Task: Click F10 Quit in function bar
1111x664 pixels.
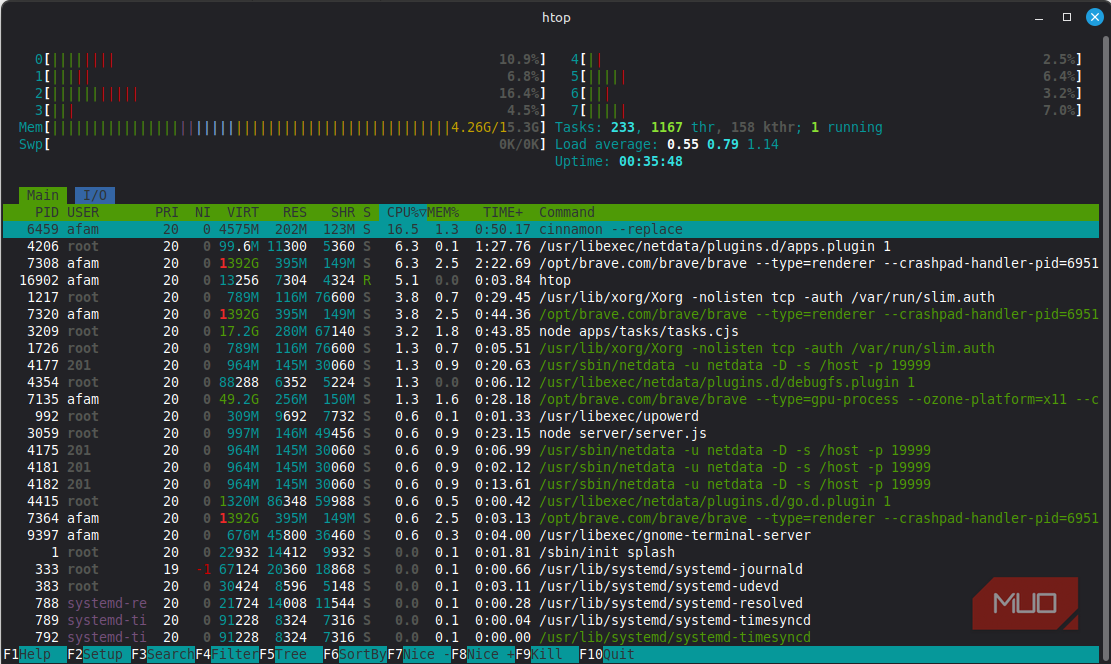Action: point(607,654)
